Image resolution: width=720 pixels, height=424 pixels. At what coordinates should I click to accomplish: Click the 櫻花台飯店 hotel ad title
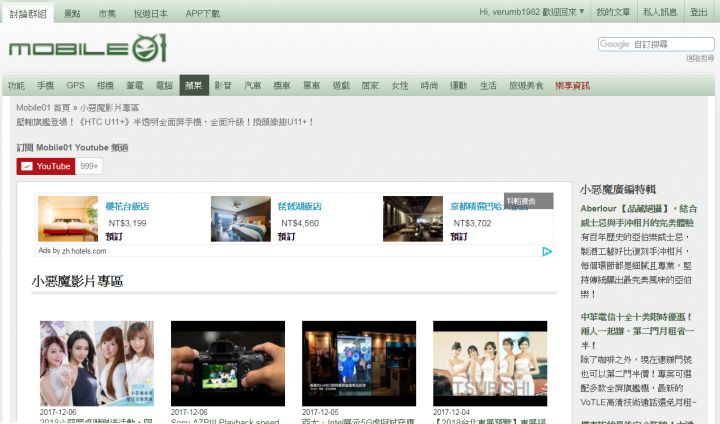[x=127, y=207]
